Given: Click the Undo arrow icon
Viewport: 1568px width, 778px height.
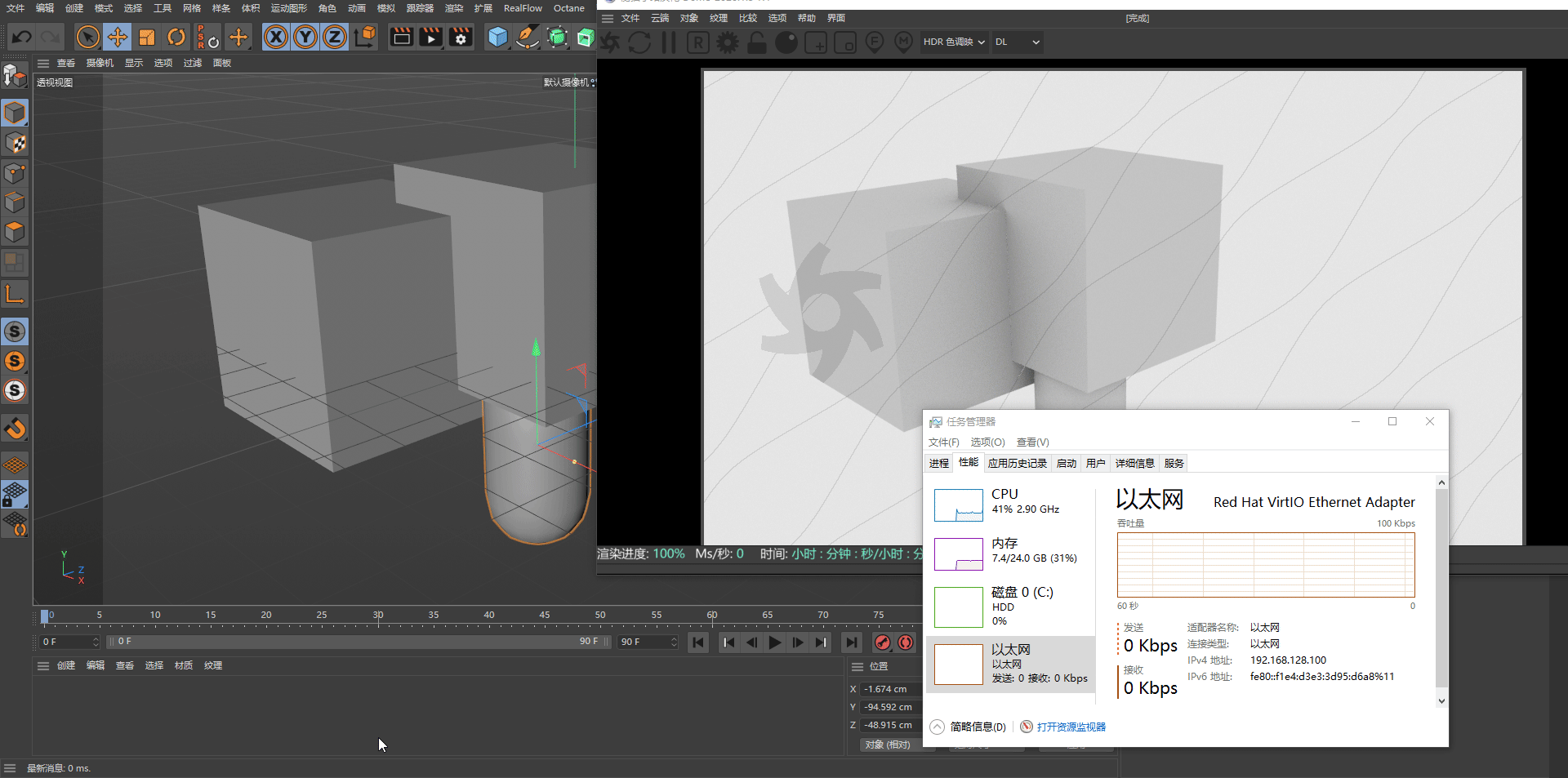Looking at the screenshot, I should tap(22, 37).
